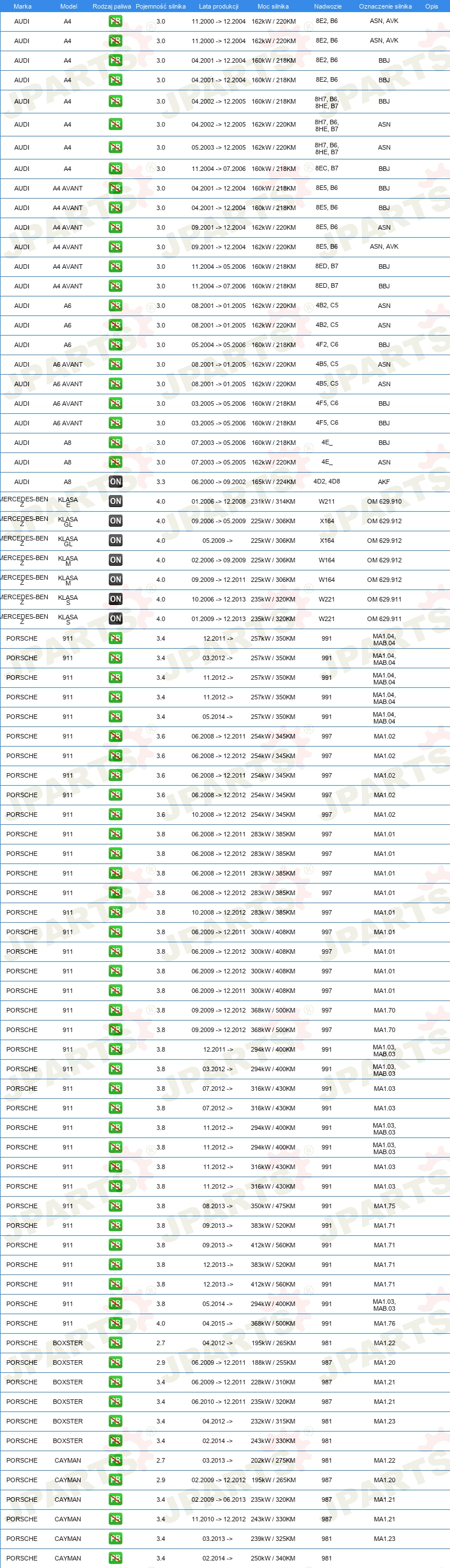This screenshot has width=450, height=1568.
Task: Select the ON fuel icon in the Klasa GL 09.2006 row
Action: (x=116, y=520)
